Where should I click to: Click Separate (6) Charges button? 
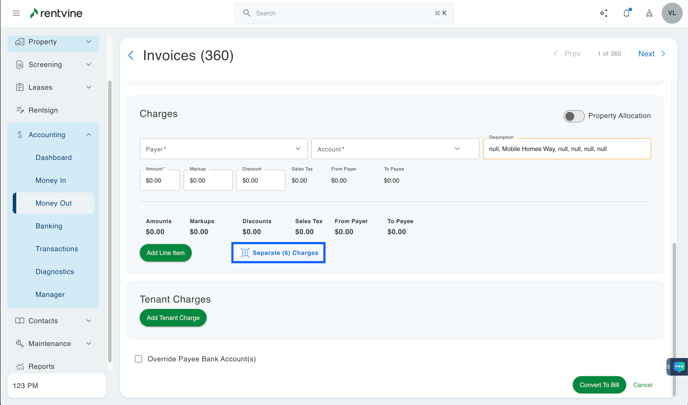click(278, 253)
